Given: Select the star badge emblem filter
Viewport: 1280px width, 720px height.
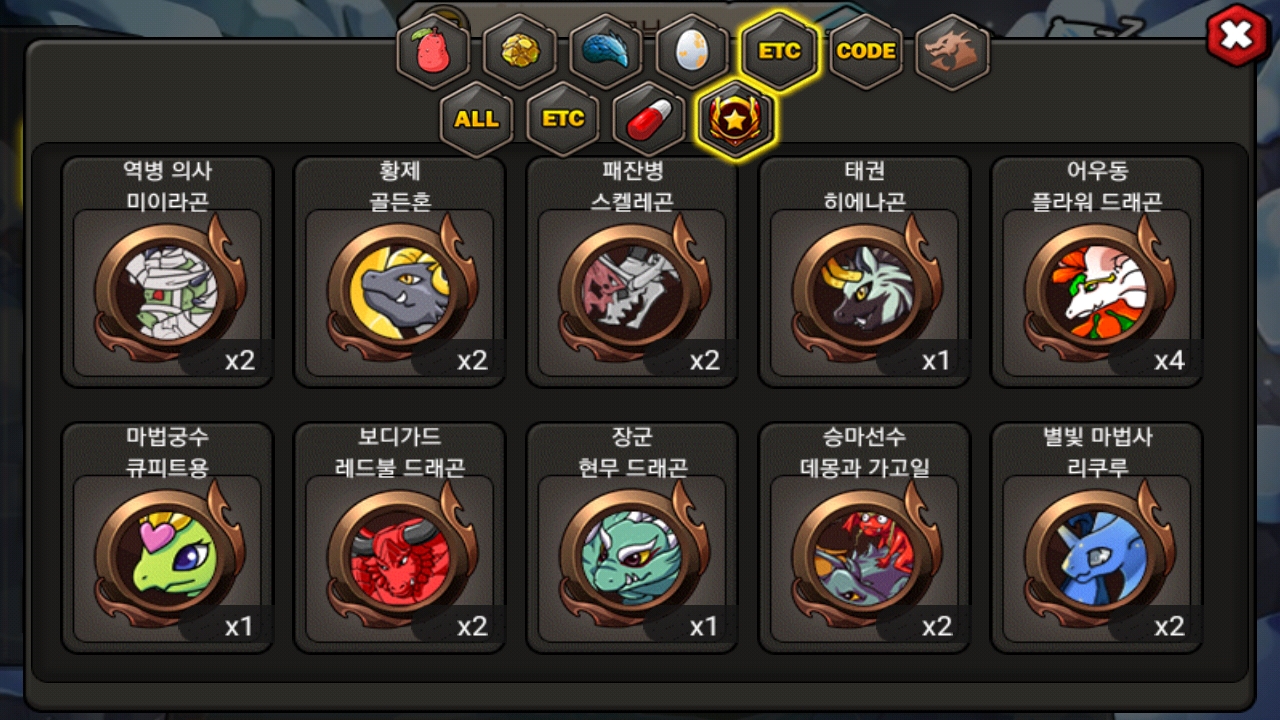Looking at the screenshot, I should [x=736, y=119].
